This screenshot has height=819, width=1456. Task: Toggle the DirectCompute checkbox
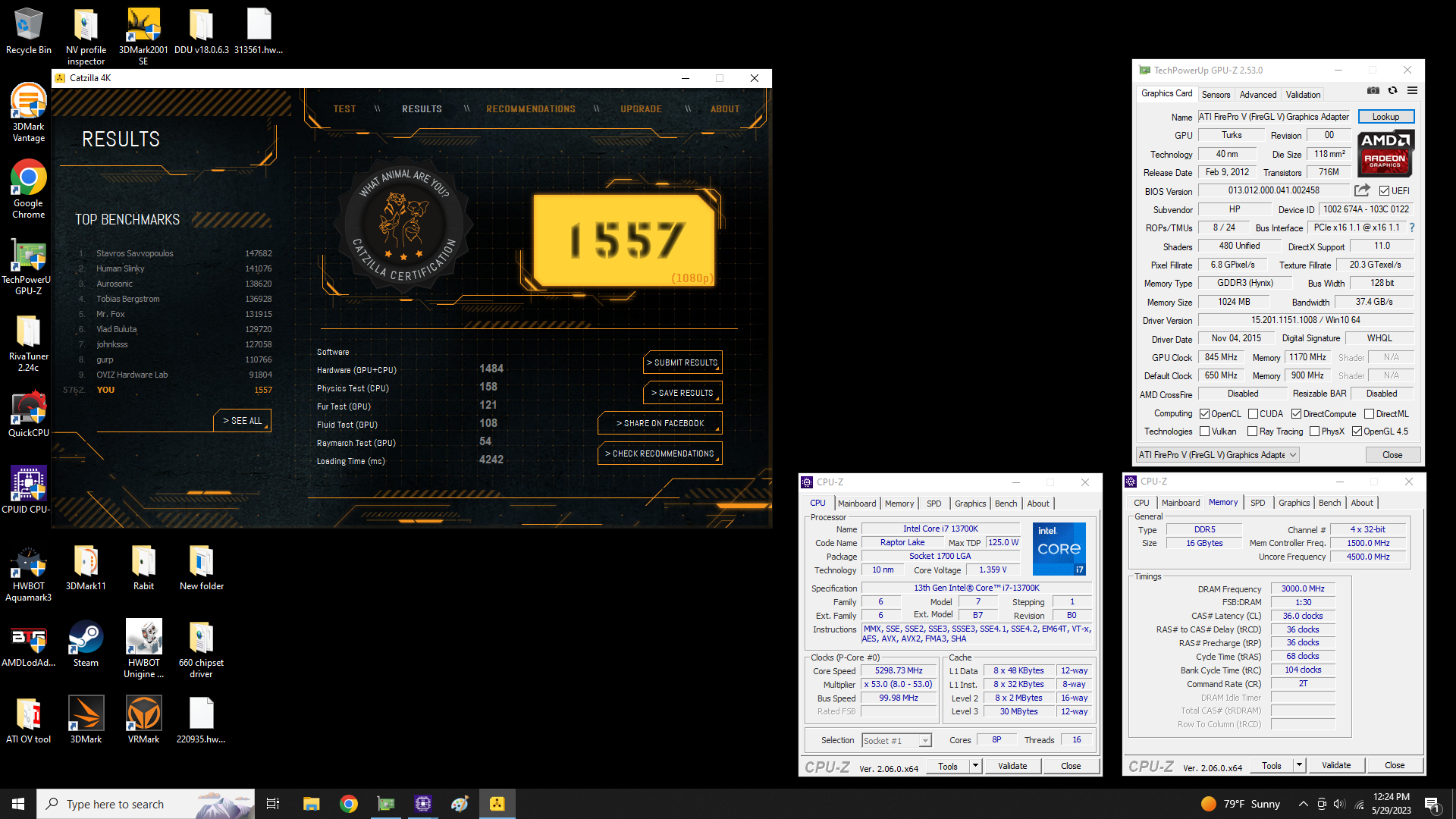point(1296,414)
